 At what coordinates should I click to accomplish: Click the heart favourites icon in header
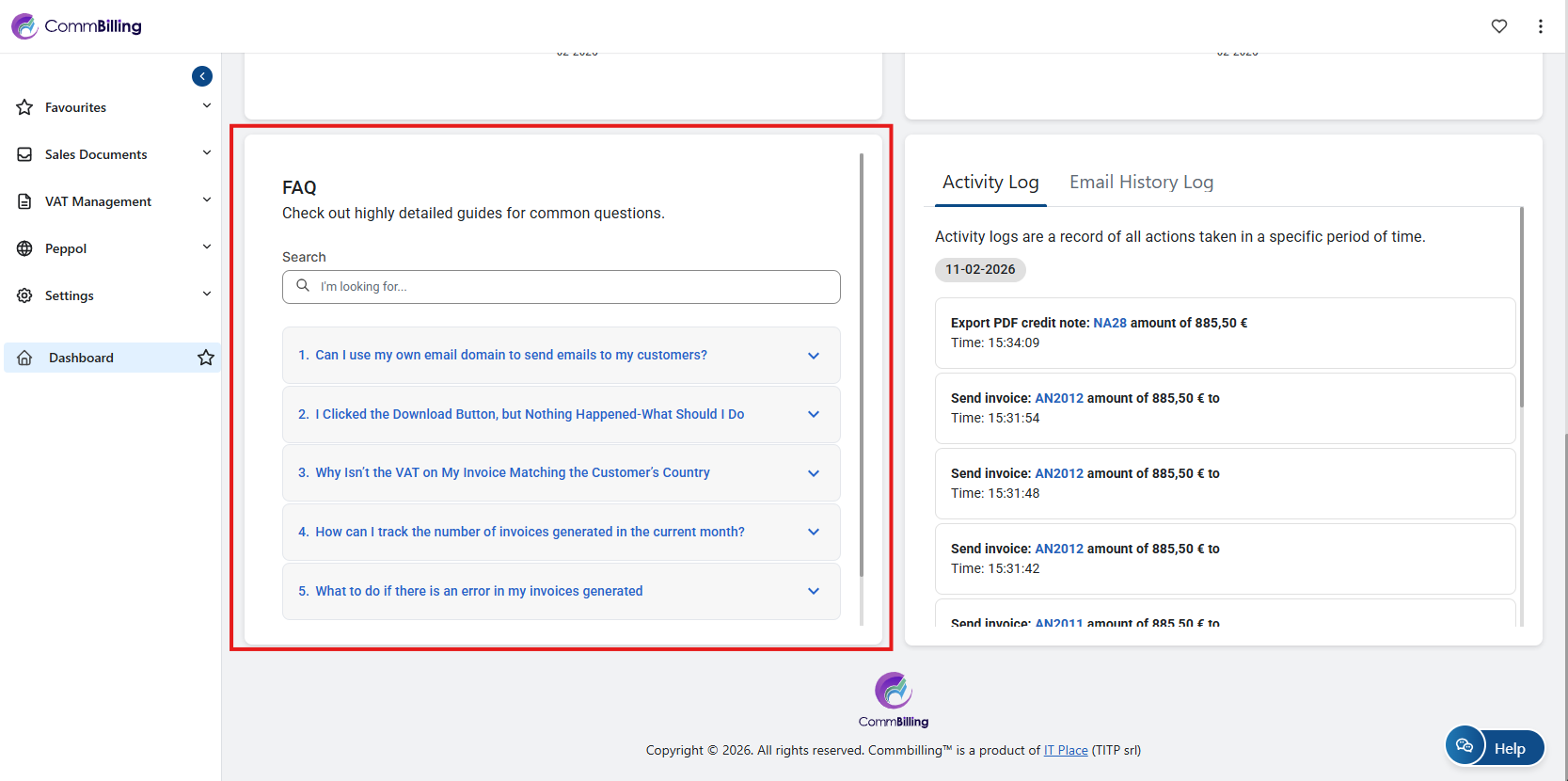[1499, 26]
